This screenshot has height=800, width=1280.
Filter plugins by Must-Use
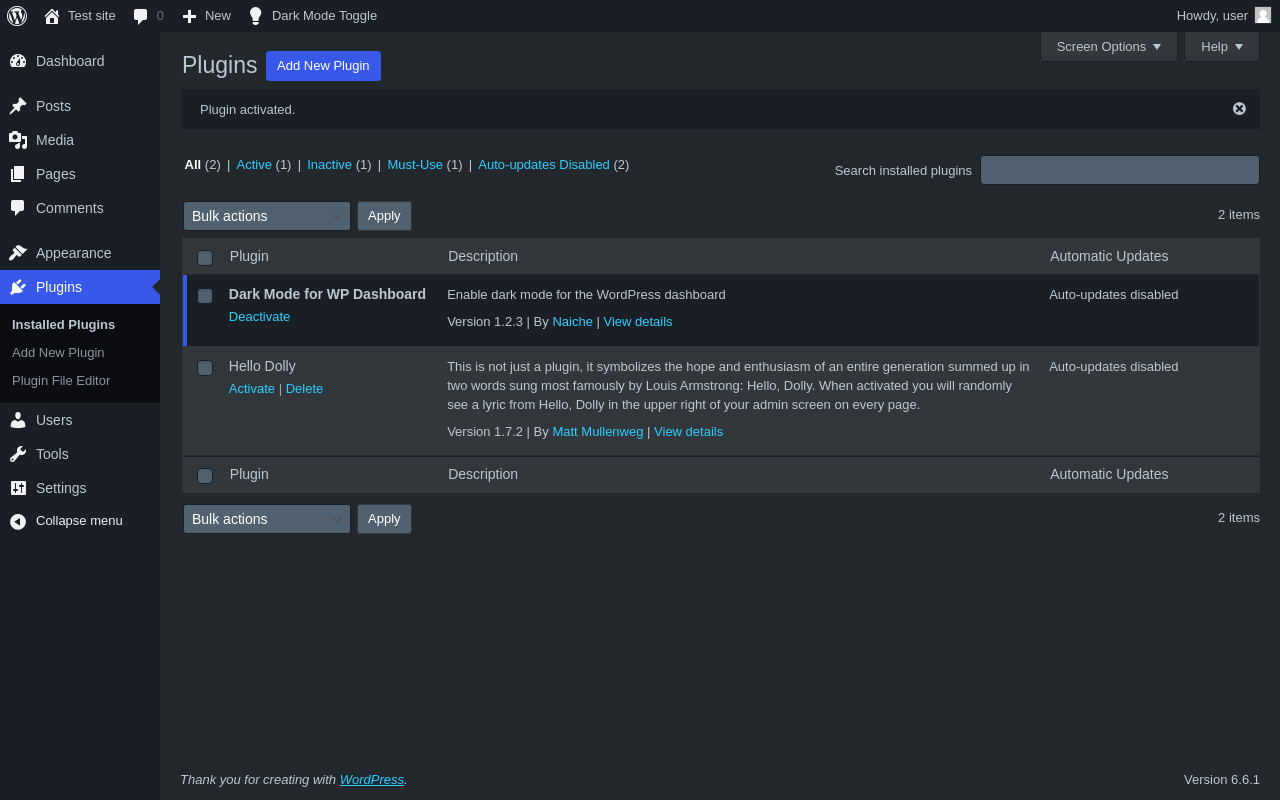click(x=415, y=165)
